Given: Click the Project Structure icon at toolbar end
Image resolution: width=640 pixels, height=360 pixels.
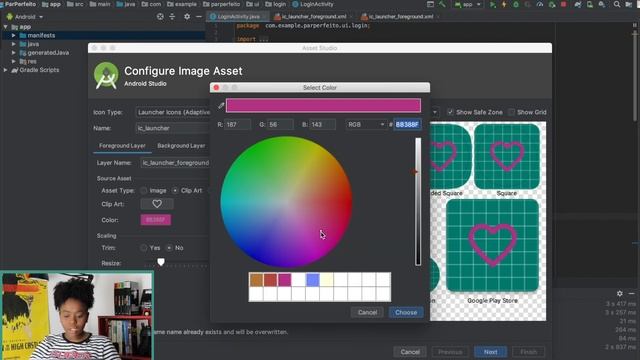Looking at the screenshot, I should point(629,4).
